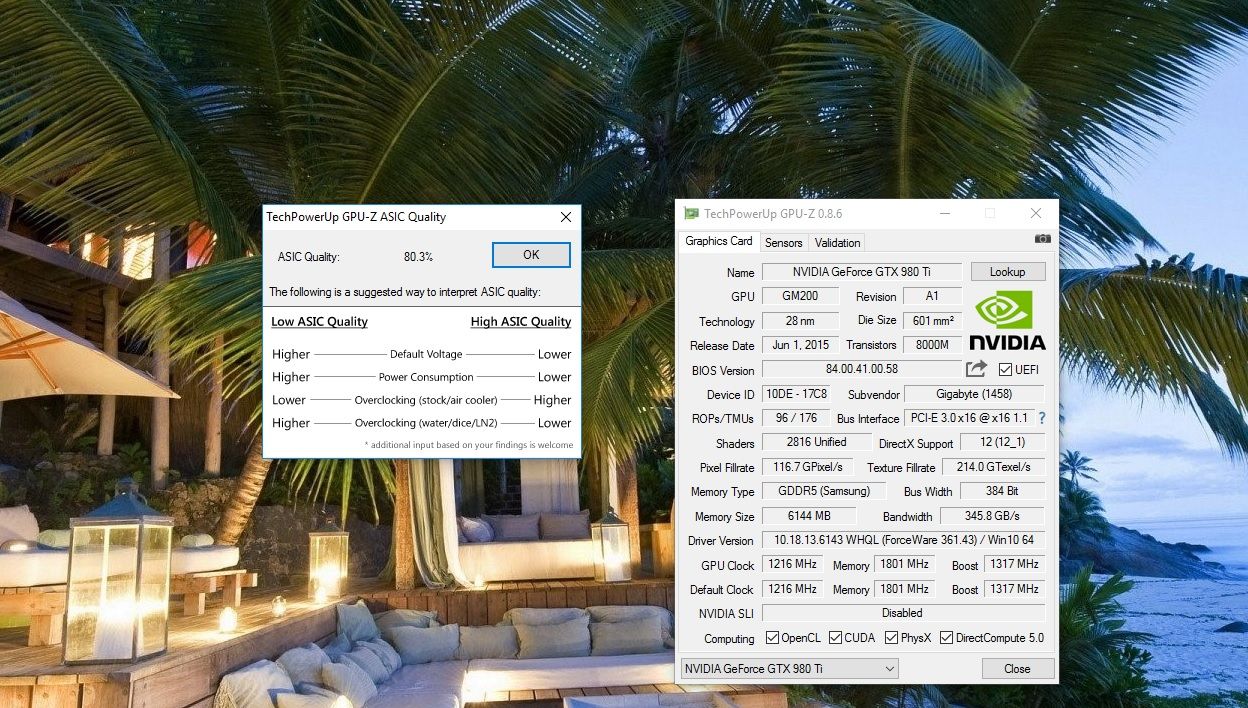Click the Bandwidth field 345.8 GB/s
The width and height of the screenshot is (1248, 708).
click(993, 516)
